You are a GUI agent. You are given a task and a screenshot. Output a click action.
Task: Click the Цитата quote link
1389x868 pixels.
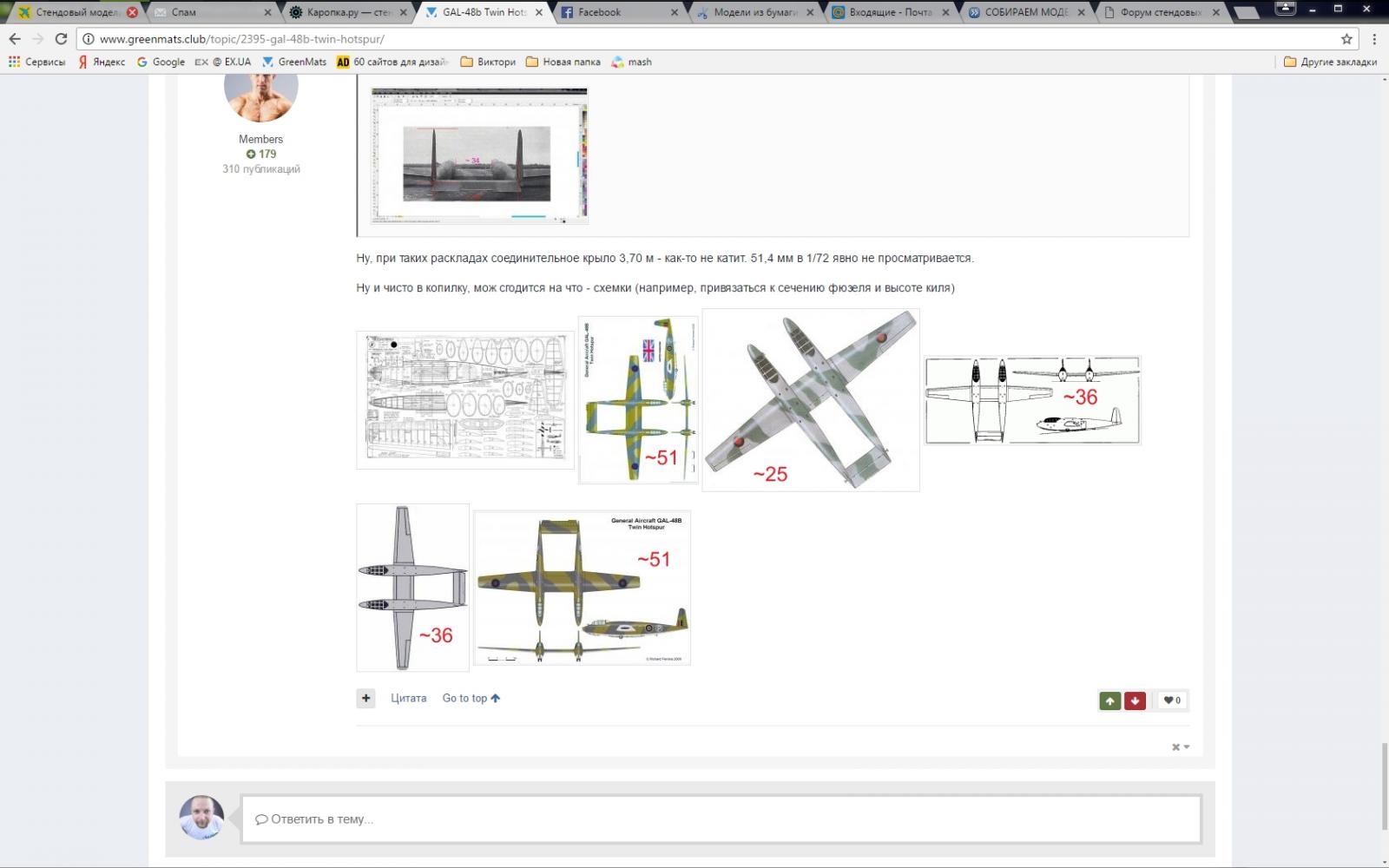click(408, 698)
